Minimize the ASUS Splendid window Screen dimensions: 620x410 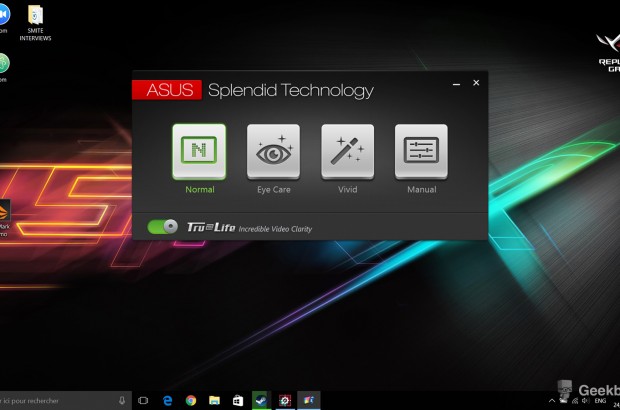tap(456, 84)
